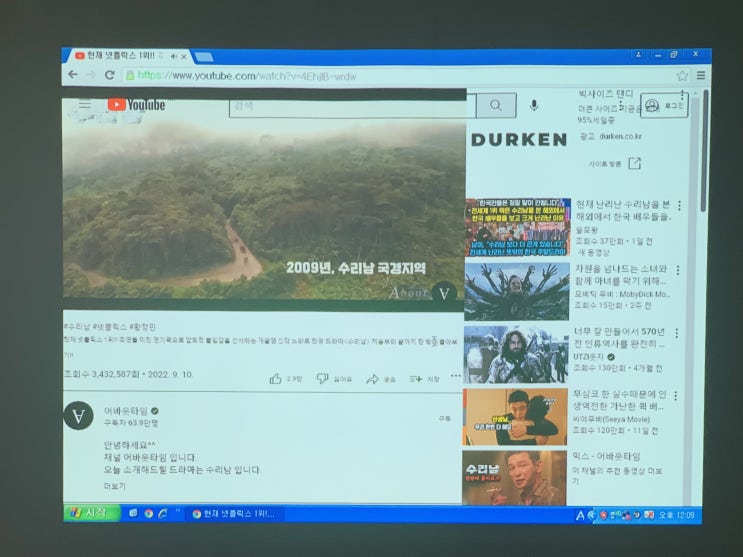
Task: Open ad options three-dot menu near 빅사이즈 댄디
Action: [682, 94]
